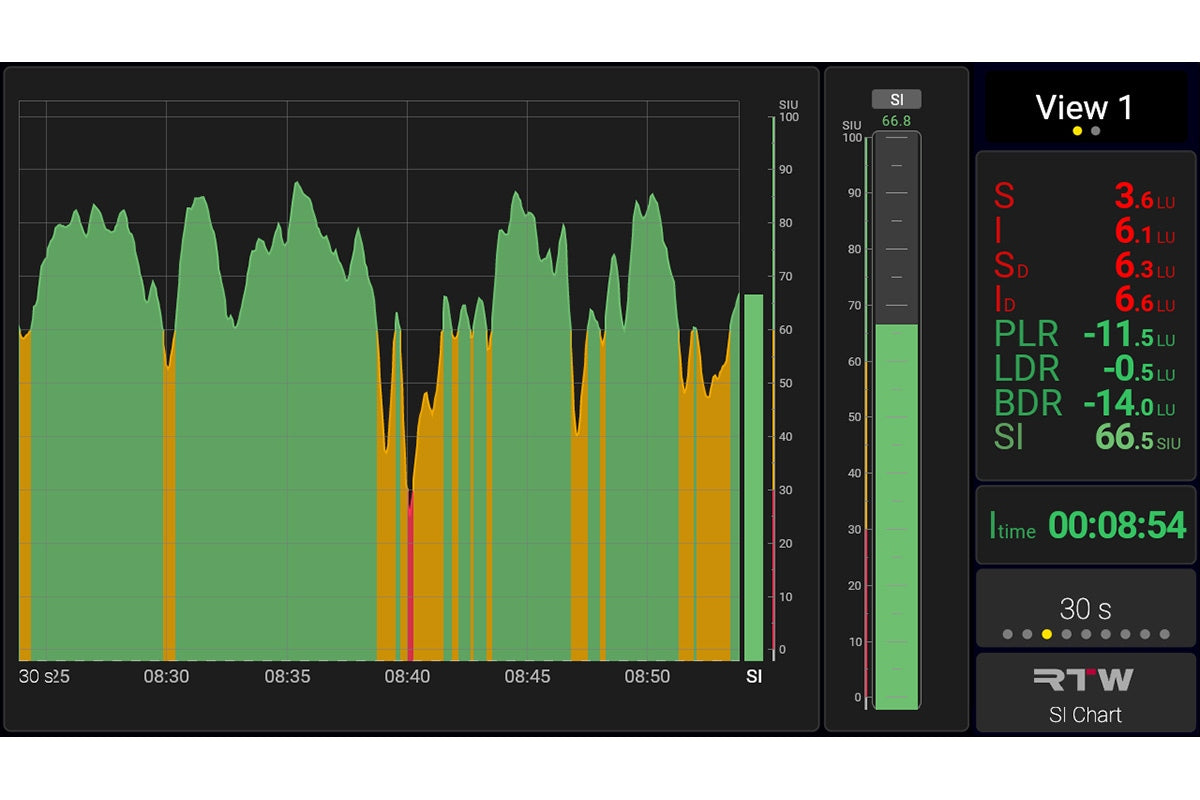Select the I 6.1 LU readout
Screen dimensions: 1200x800
tap(1085, 232)
